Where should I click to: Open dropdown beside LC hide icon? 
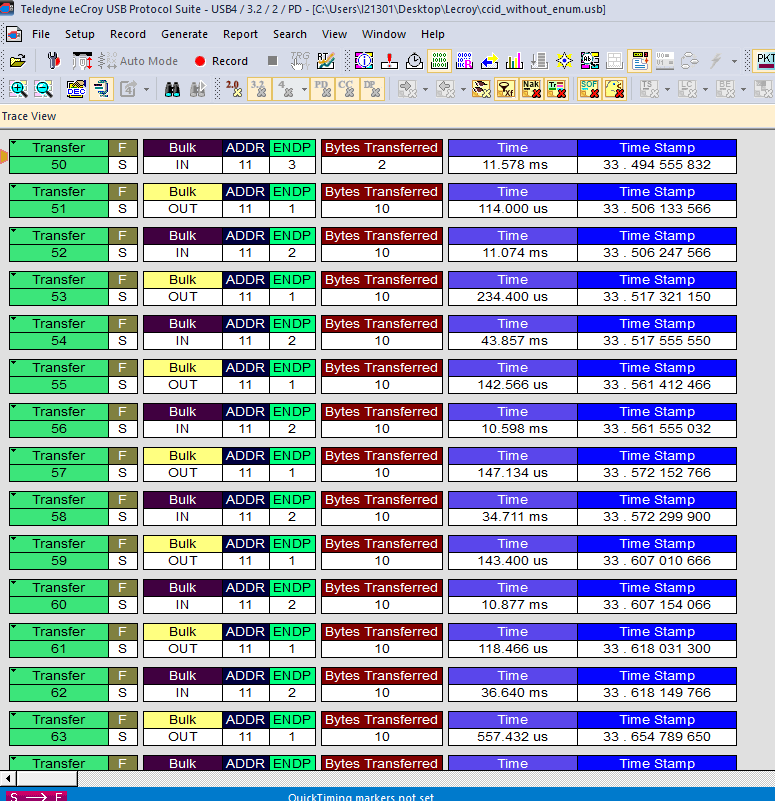(x=705, y=89)
